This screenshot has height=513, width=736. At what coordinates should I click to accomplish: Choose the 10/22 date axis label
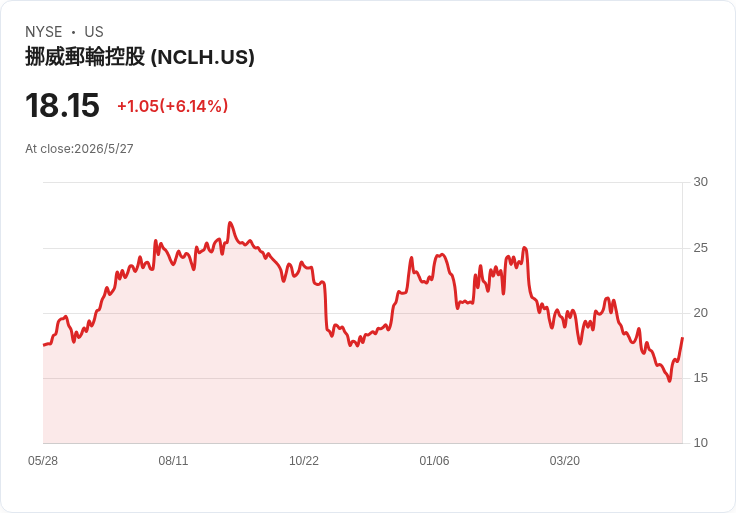[x=304, y=461]
